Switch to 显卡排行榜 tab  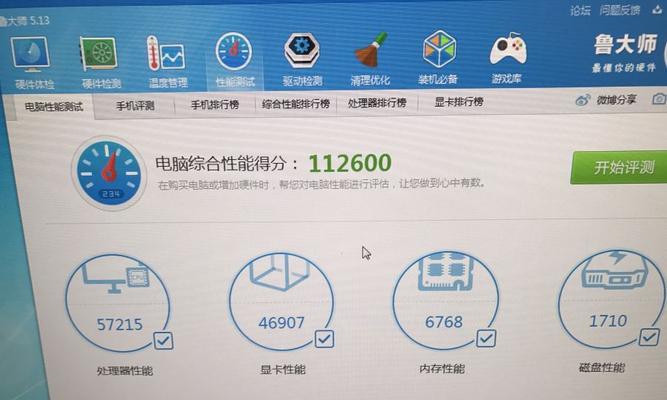[459, 102]
